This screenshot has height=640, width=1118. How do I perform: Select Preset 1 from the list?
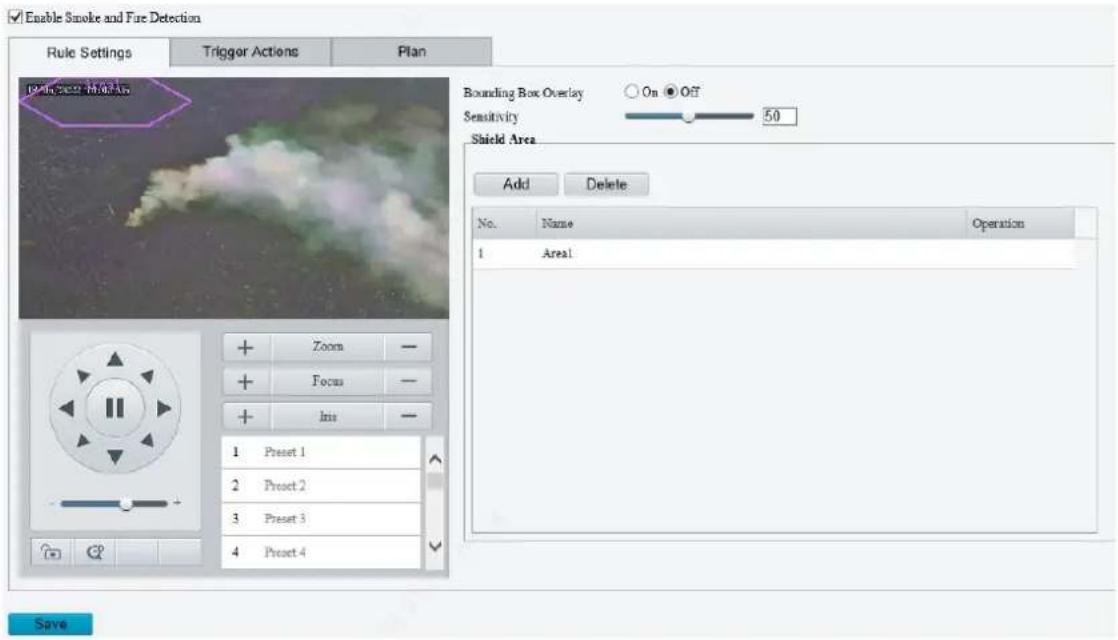point(321,452)
